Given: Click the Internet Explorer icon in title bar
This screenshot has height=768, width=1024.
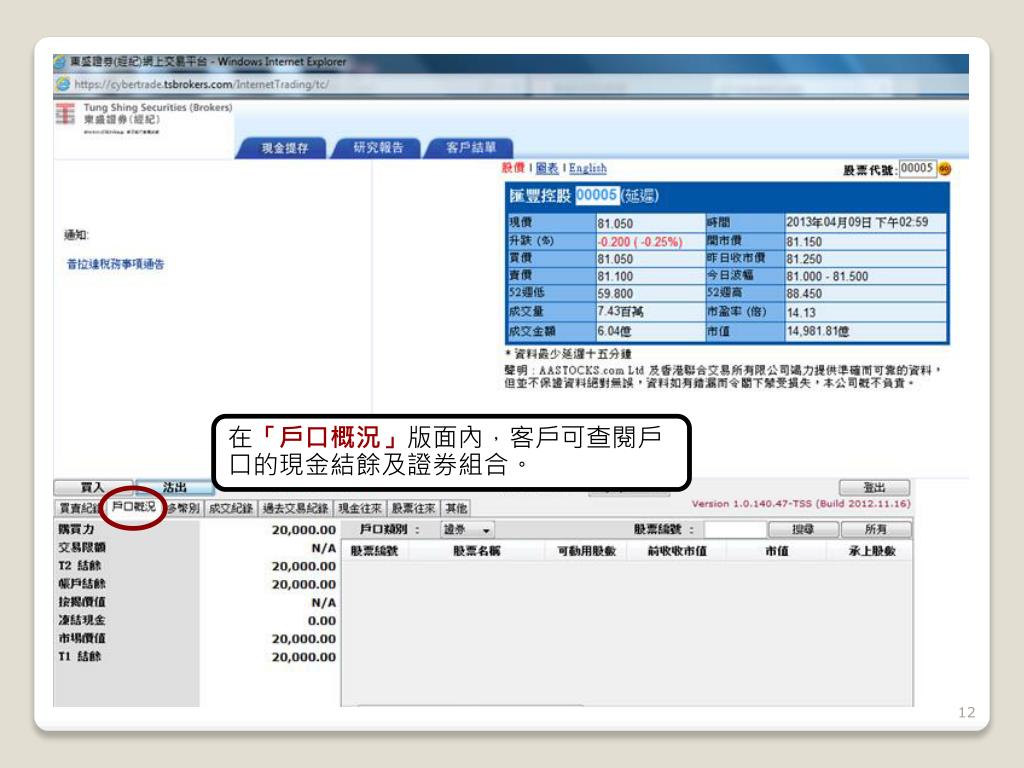Looking at the screenshot, I should click(x=60, y=62).
